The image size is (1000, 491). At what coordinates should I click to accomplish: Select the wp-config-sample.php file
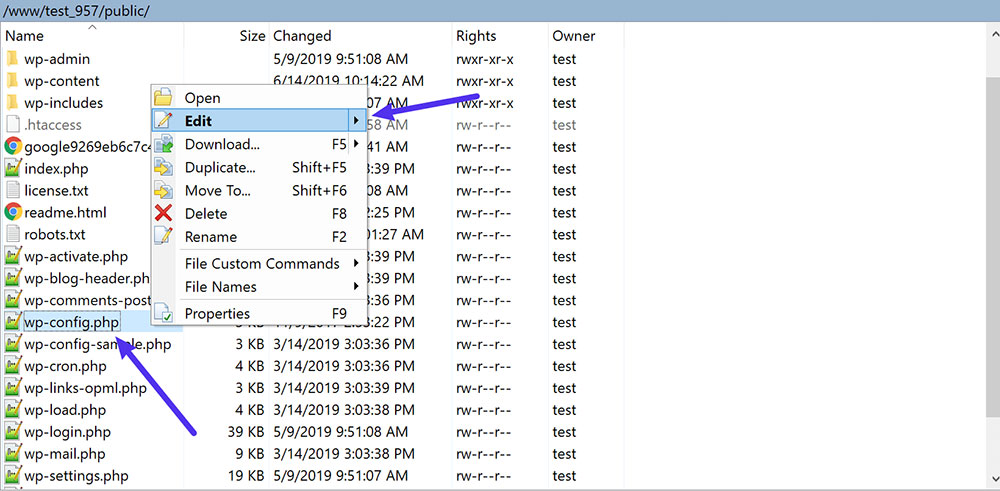coord(97,344)
